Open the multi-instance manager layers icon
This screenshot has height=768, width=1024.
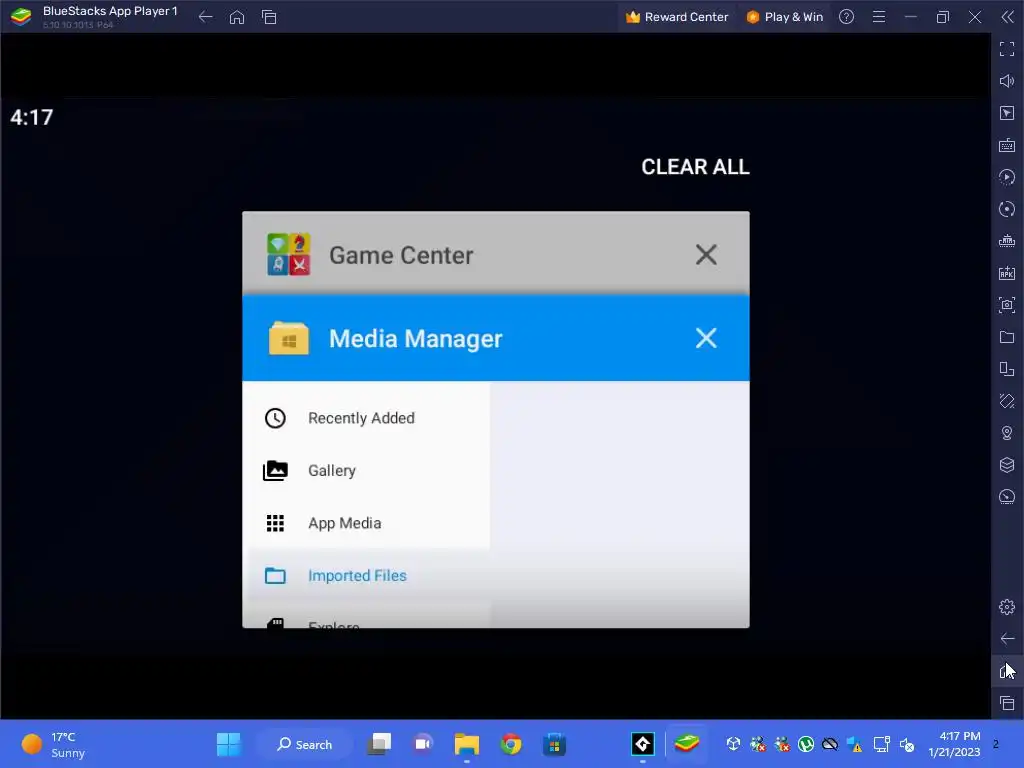(x=1006, y=465)
